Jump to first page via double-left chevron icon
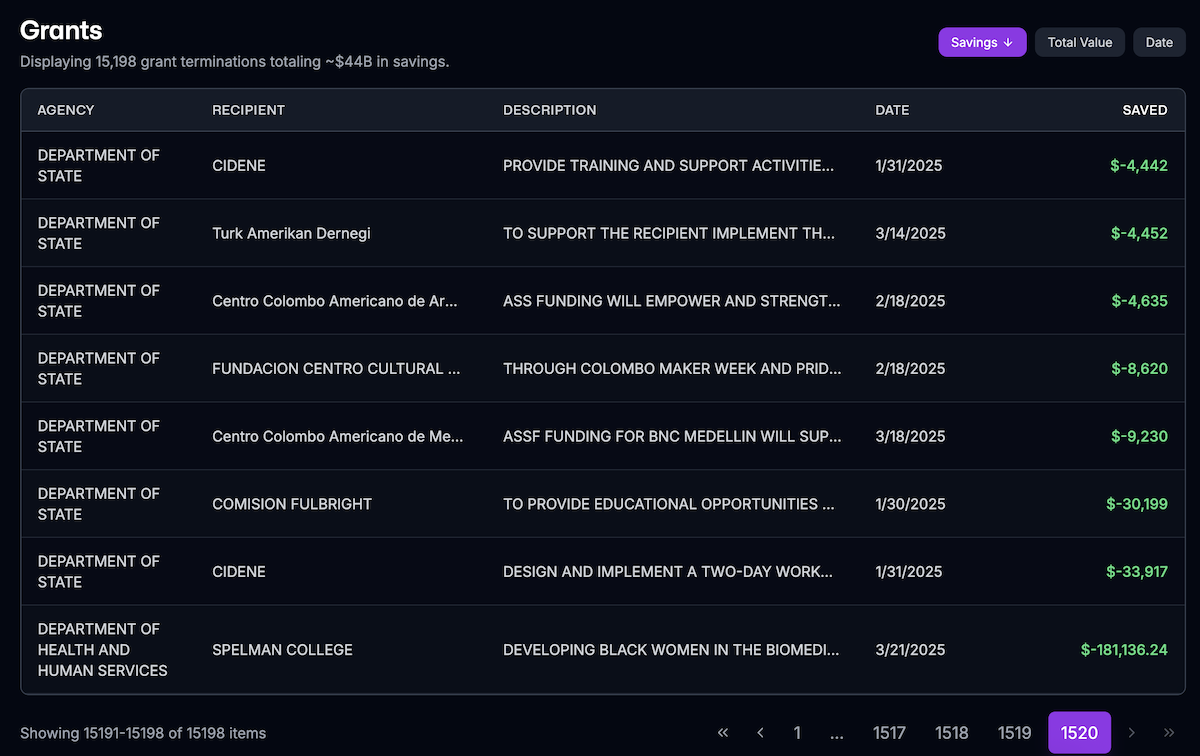Image resolution: width=1200 pixels, height=756 pixels. tap(722, 732)
